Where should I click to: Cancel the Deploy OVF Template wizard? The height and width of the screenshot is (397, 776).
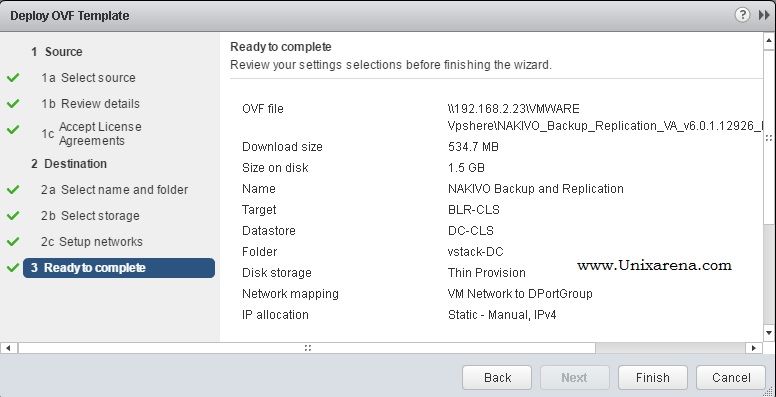pos(731,378)
